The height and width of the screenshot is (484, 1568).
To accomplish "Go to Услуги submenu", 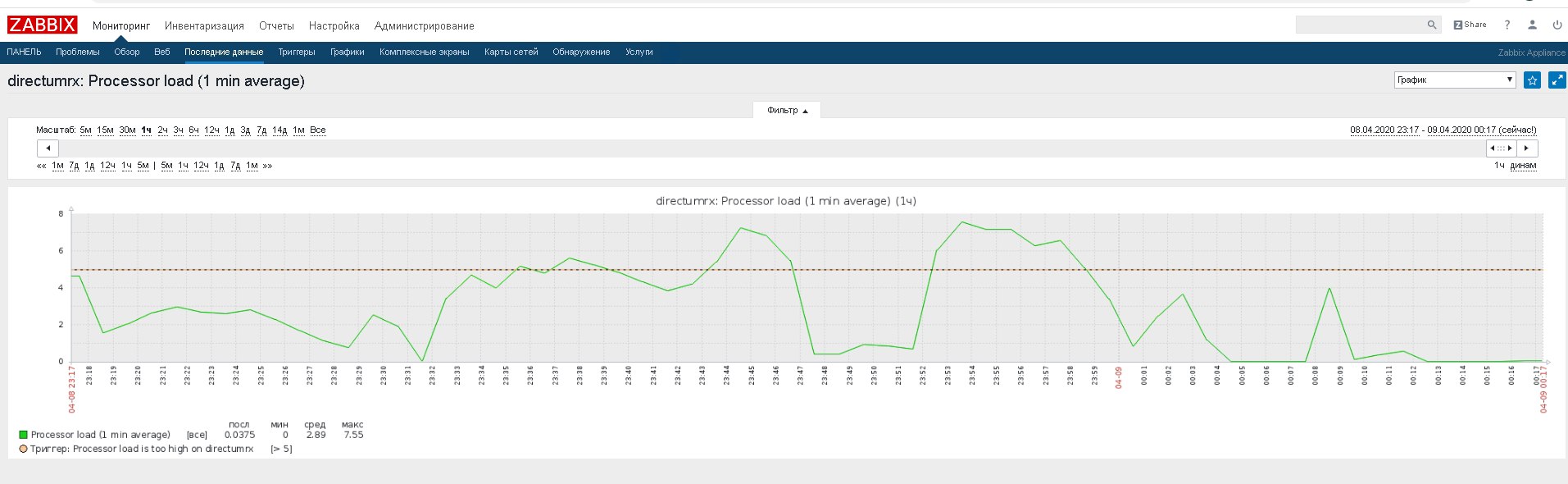I will coord(639,52).
